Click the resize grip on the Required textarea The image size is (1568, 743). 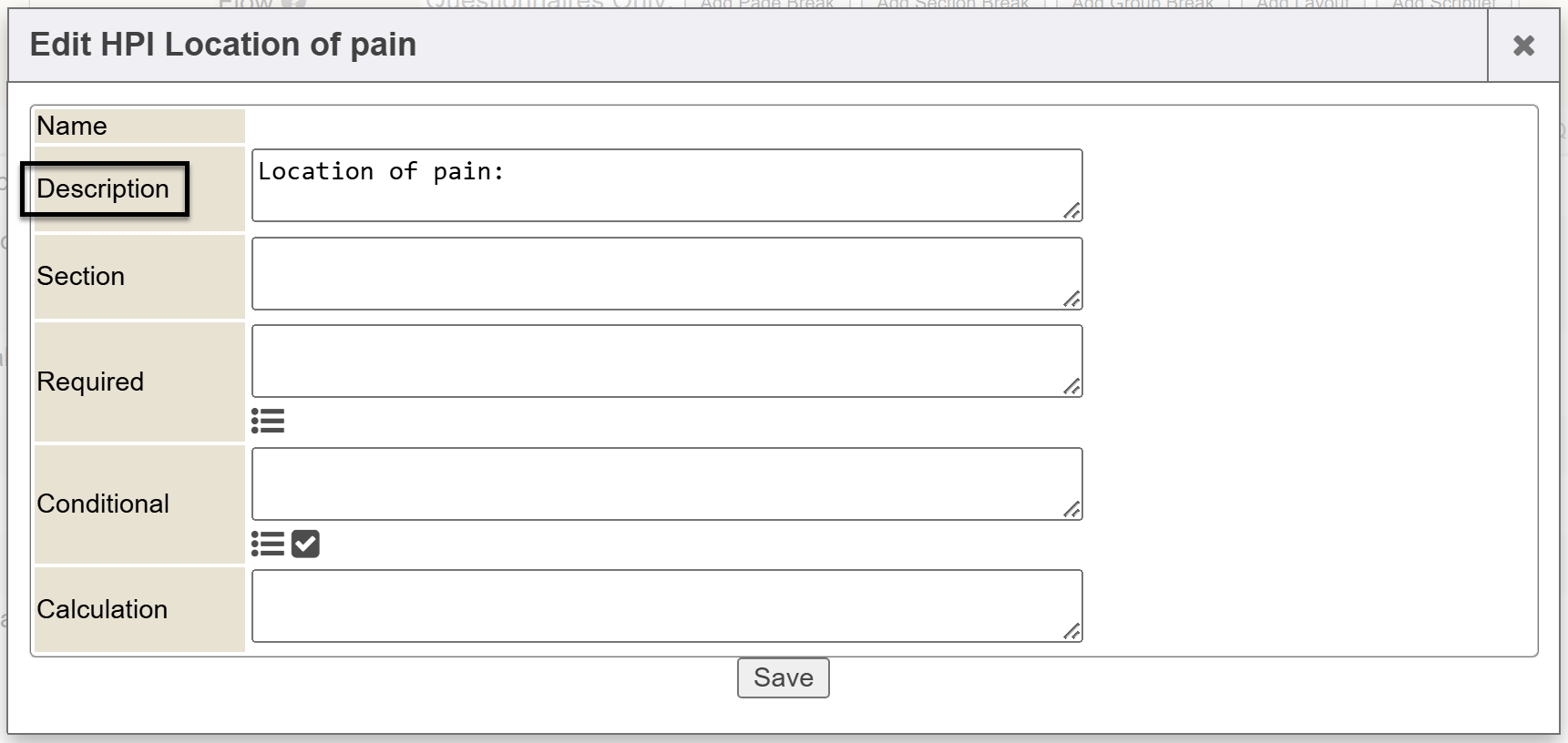[x=1072, y=387]
